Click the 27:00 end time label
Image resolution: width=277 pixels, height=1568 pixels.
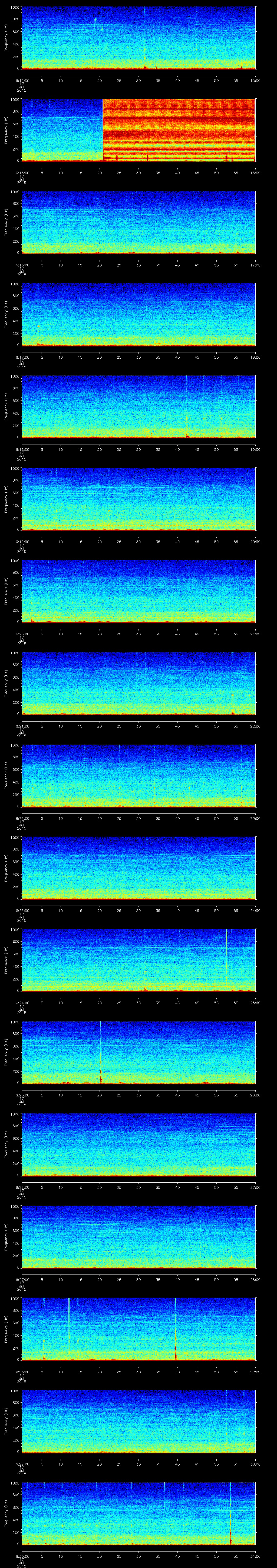click(256, 1187)
